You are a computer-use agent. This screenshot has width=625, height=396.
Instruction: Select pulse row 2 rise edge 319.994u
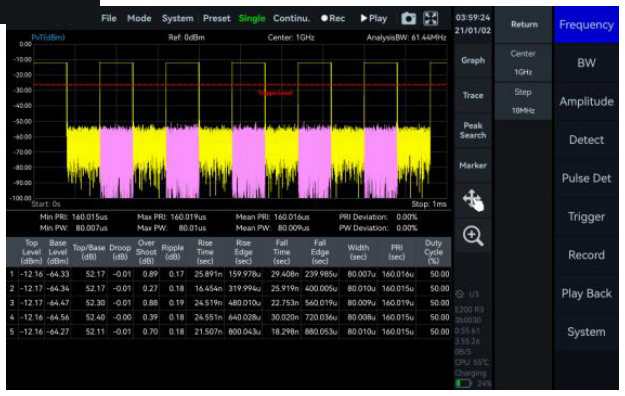(x=244, y=289)
